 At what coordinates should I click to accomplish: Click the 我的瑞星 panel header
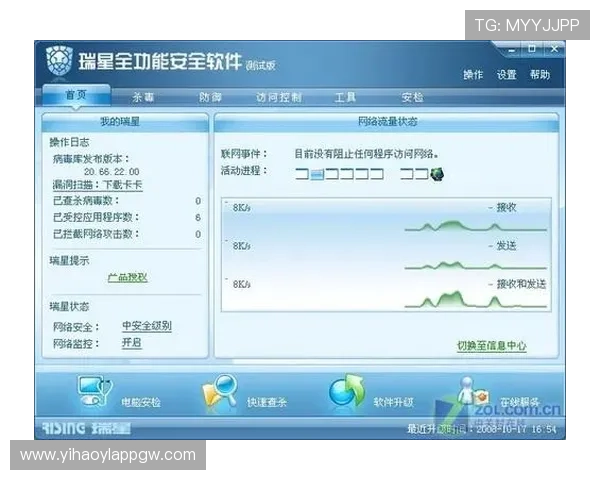tap(125, 122)
